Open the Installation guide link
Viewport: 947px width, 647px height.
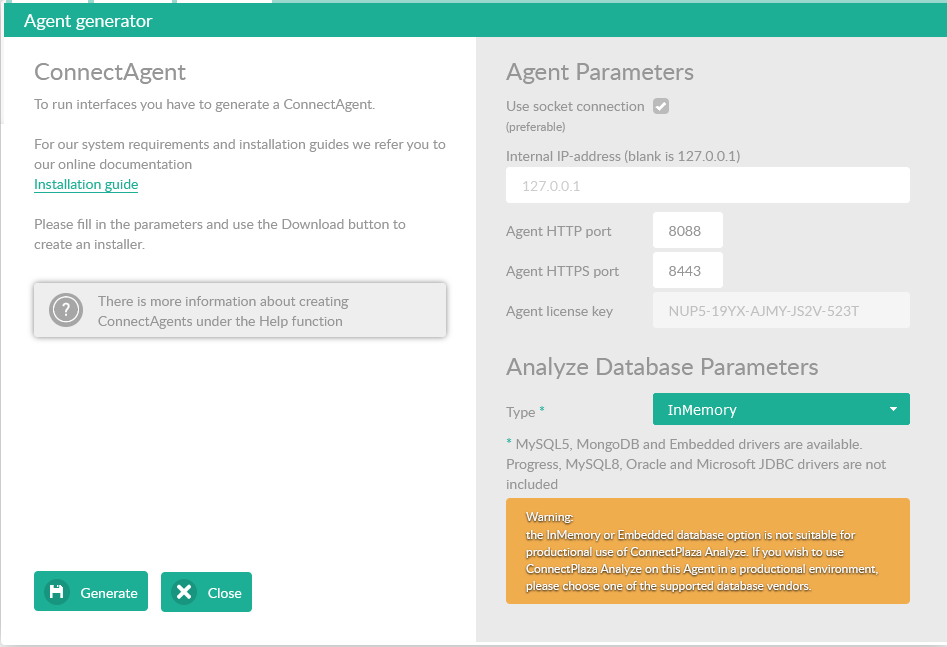coord(86,184)
